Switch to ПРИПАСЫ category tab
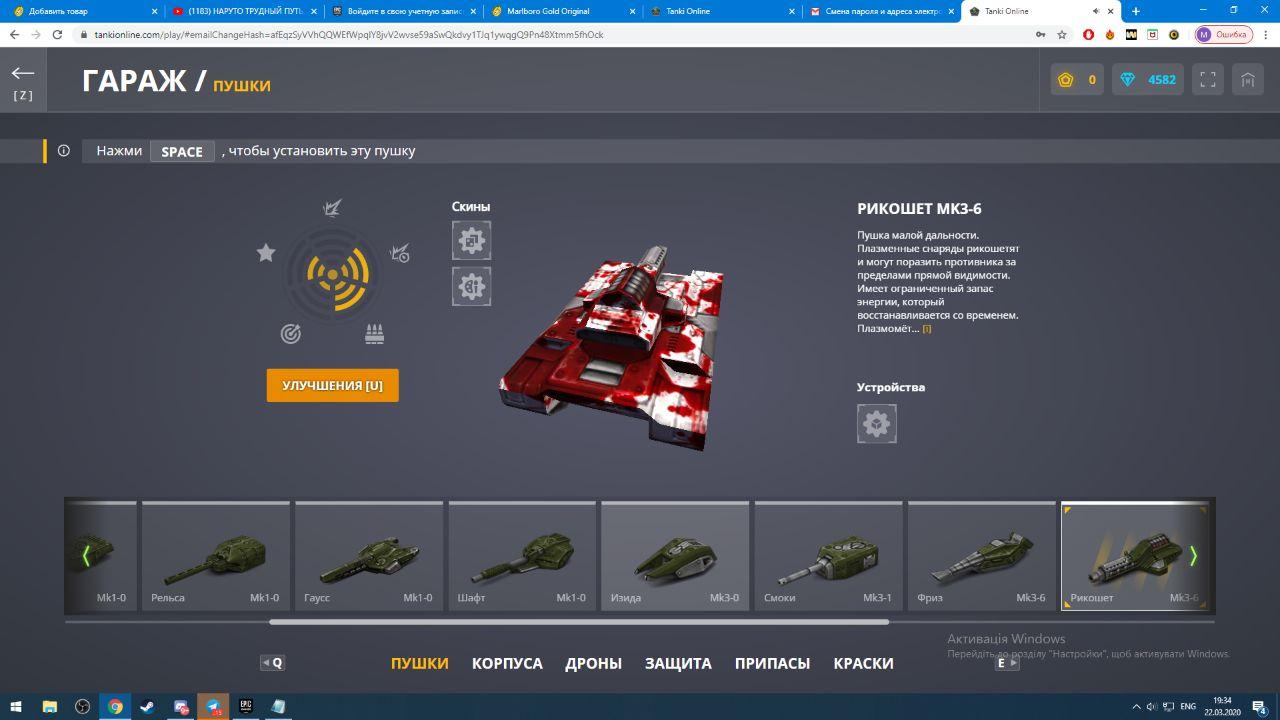Image resolution: width=1280 pixels, height=720 pixels. tap(772, 663)
